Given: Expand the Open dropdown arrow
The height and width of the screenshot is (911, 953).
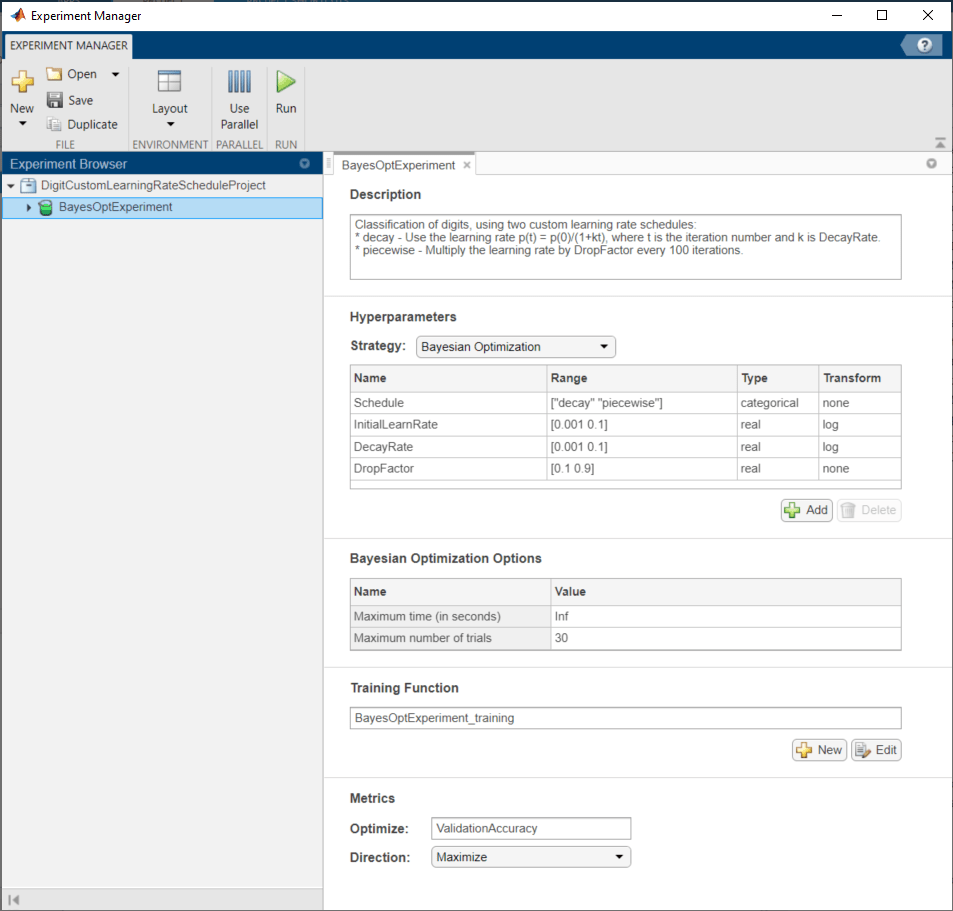Looking at the screenshot, I should click(115, 74).
